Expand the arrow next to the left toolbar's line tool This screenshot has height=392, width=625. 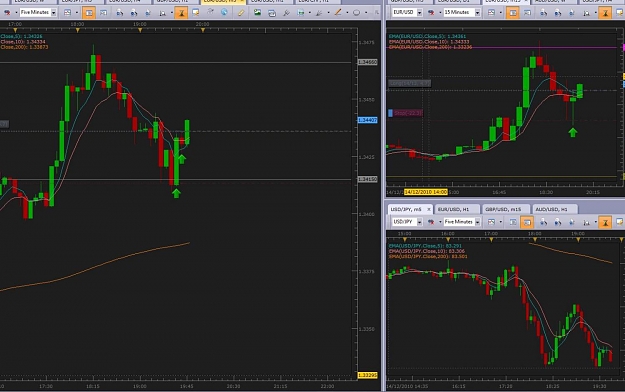pos(347,13)
